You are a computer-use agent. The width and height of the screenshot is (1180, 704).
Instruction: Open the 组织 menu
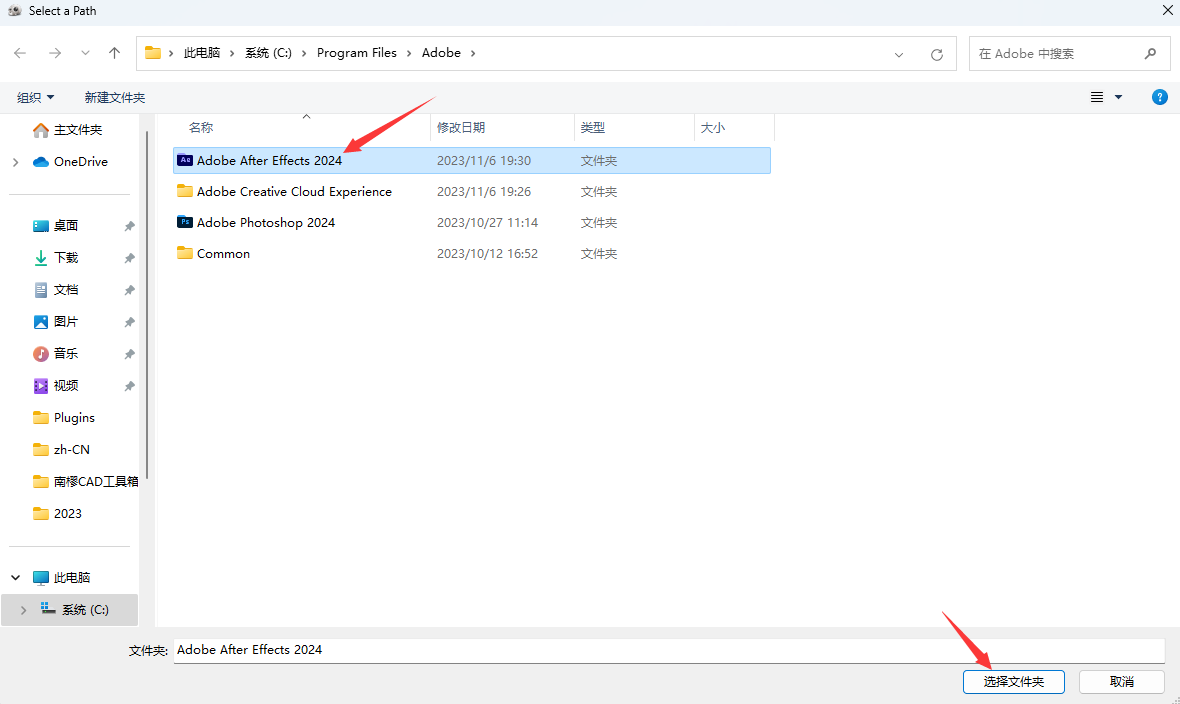pyautogui.click(x=35, y=97)
